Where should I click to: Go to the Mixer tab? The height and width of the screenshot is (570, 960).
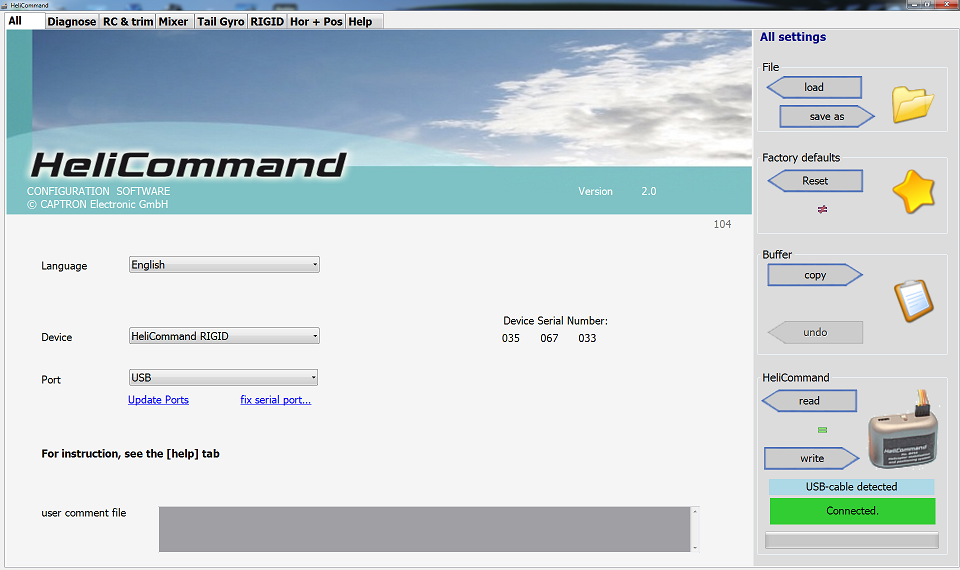pyautogui.click(x=173, y=21)
